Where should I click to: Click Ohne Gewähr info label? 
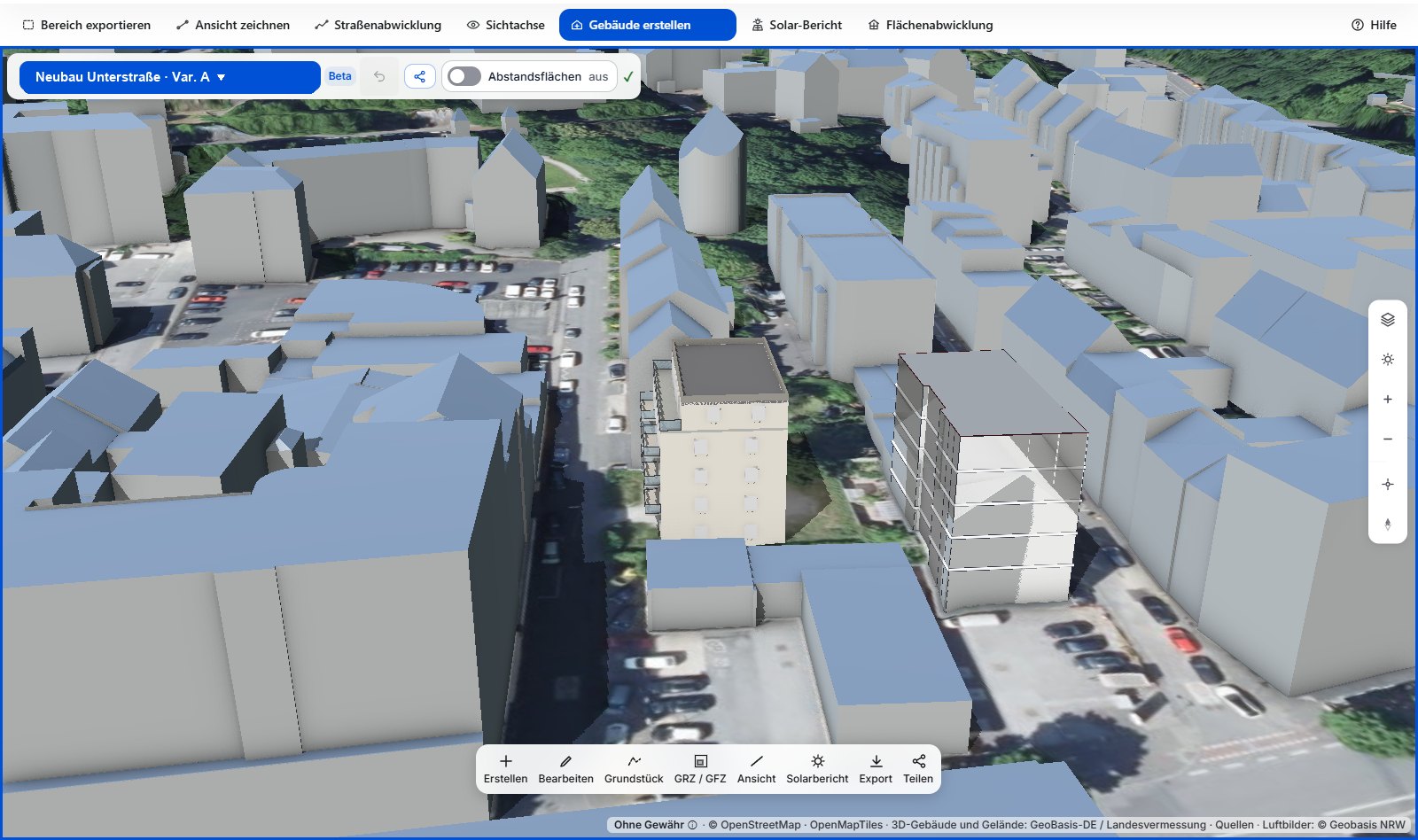[x=655, y=825]
